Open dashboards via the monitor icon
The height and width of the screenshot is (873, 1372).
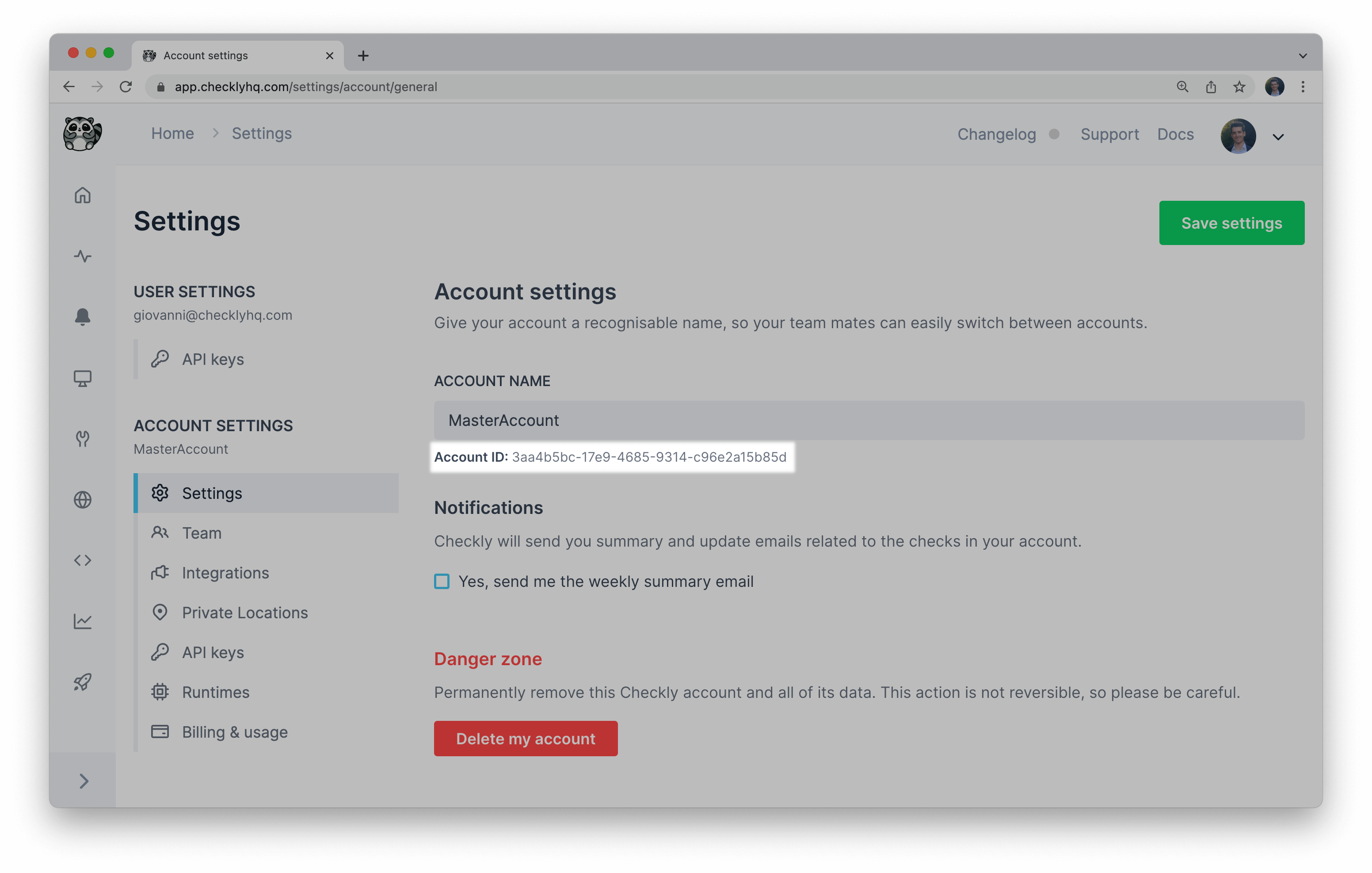tap(83, 378)
